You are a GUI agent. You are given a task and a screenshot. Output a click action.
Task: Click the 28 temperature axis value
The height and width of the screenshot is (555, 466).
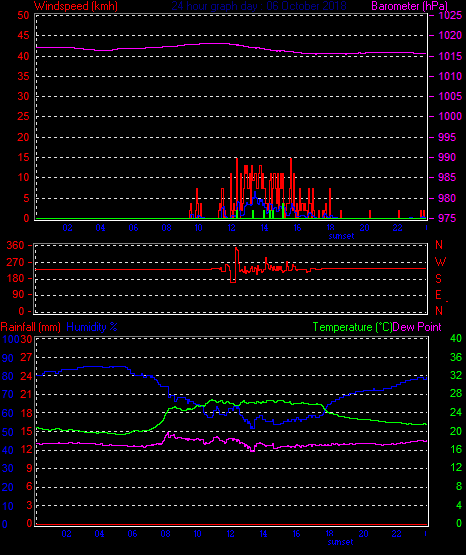[456, 394]
